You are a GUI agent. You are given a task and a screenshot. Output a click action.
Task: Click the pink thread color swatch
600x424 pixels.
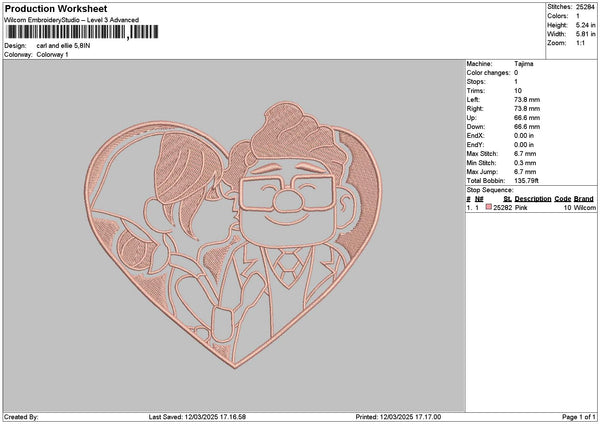coord(489,207)
